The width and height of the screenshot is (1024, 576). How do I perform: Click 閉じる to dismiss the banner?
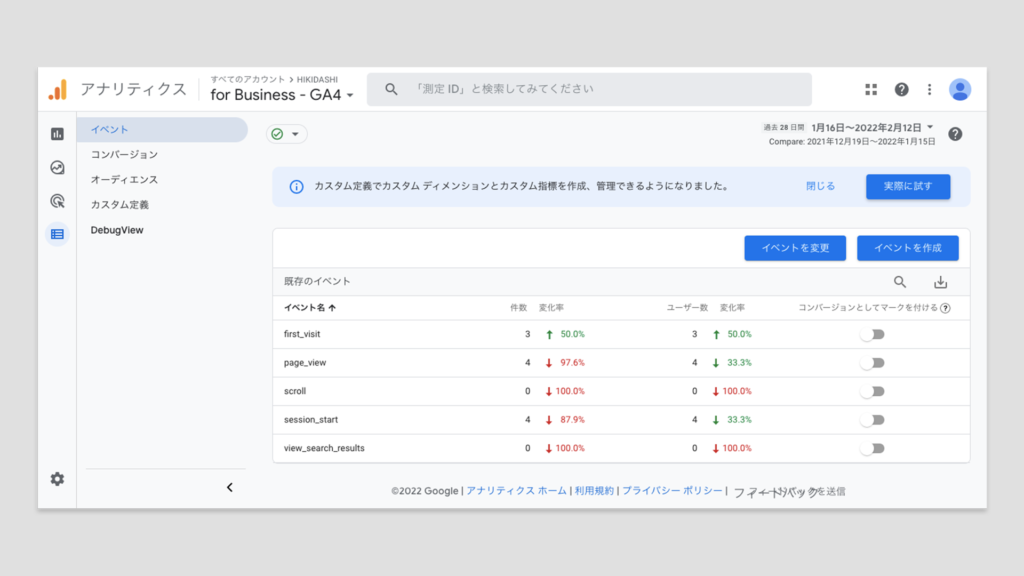820,186
